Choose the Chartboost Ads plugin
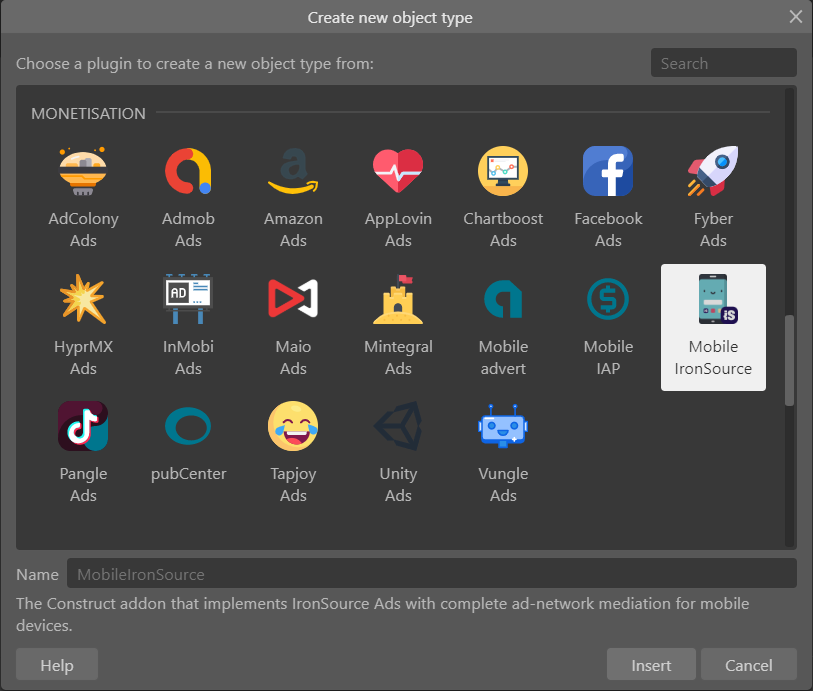The height and width of the screenshot is (691, 813). pos(503,198)
